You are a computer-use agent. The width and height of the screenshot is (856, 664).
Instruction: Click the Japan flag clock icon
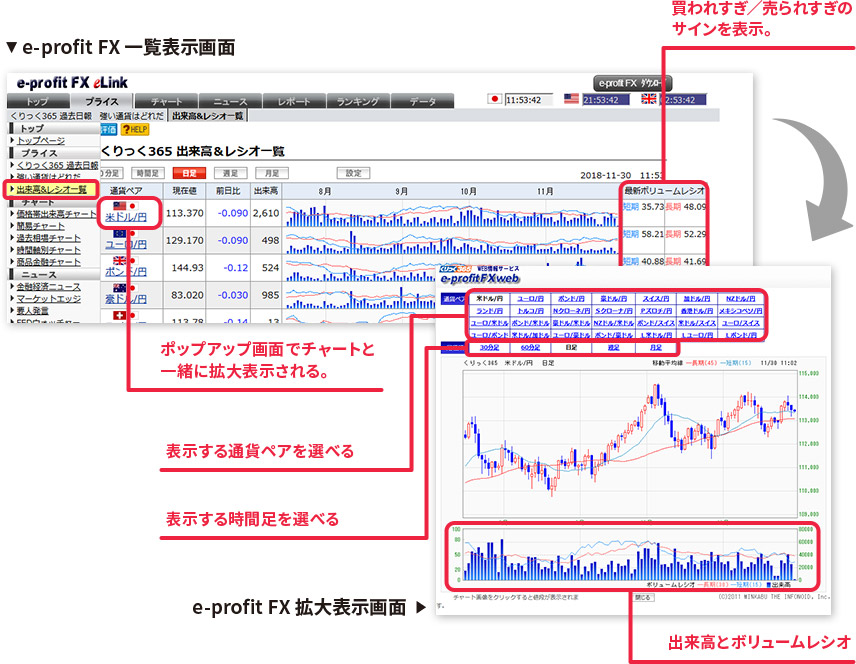495,99
